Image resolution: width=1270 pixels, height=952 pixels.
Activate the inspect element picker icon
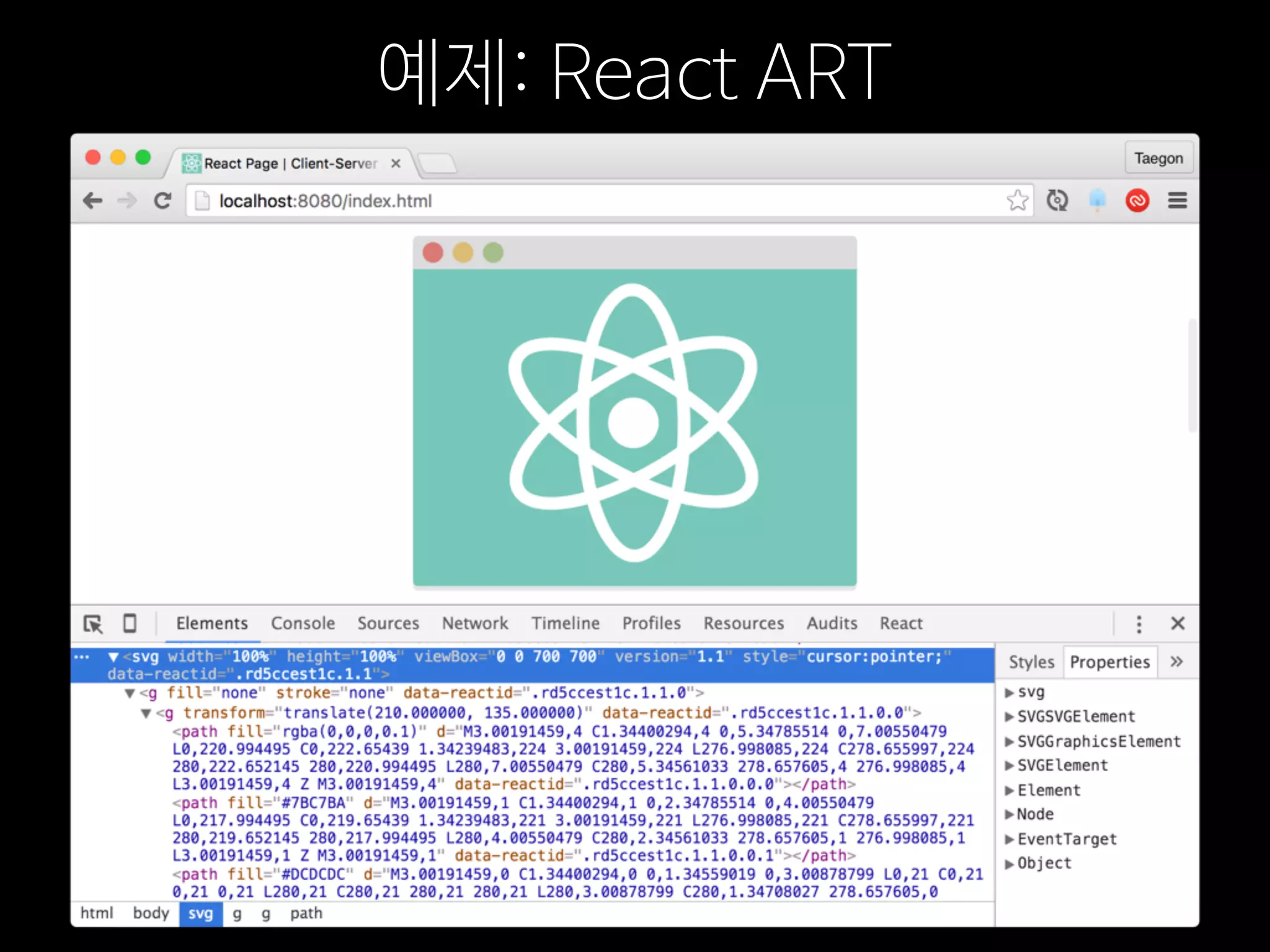click(94, 624)
